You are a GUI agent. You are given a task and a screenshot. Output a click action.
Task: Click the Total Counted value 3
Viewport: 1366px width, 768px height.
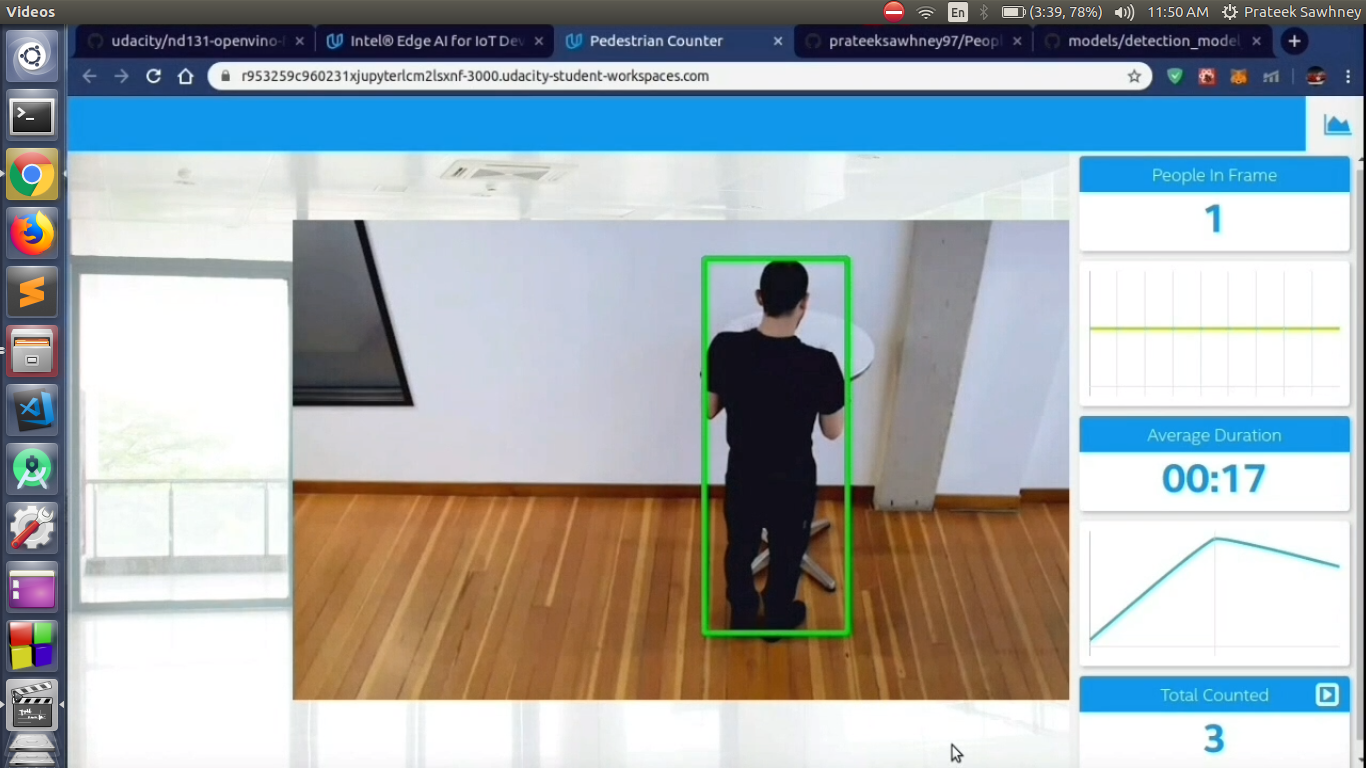tap(1214, 739)
